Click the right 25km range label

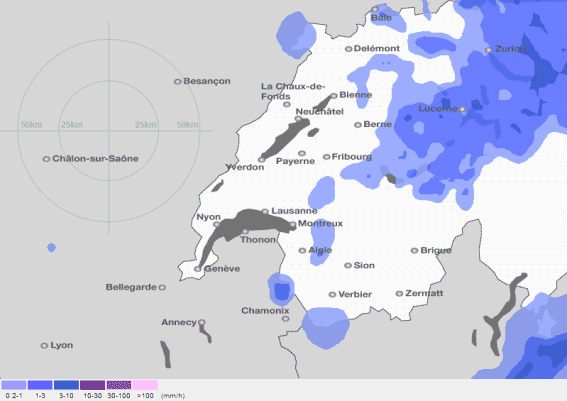click(x=146, y=125)
